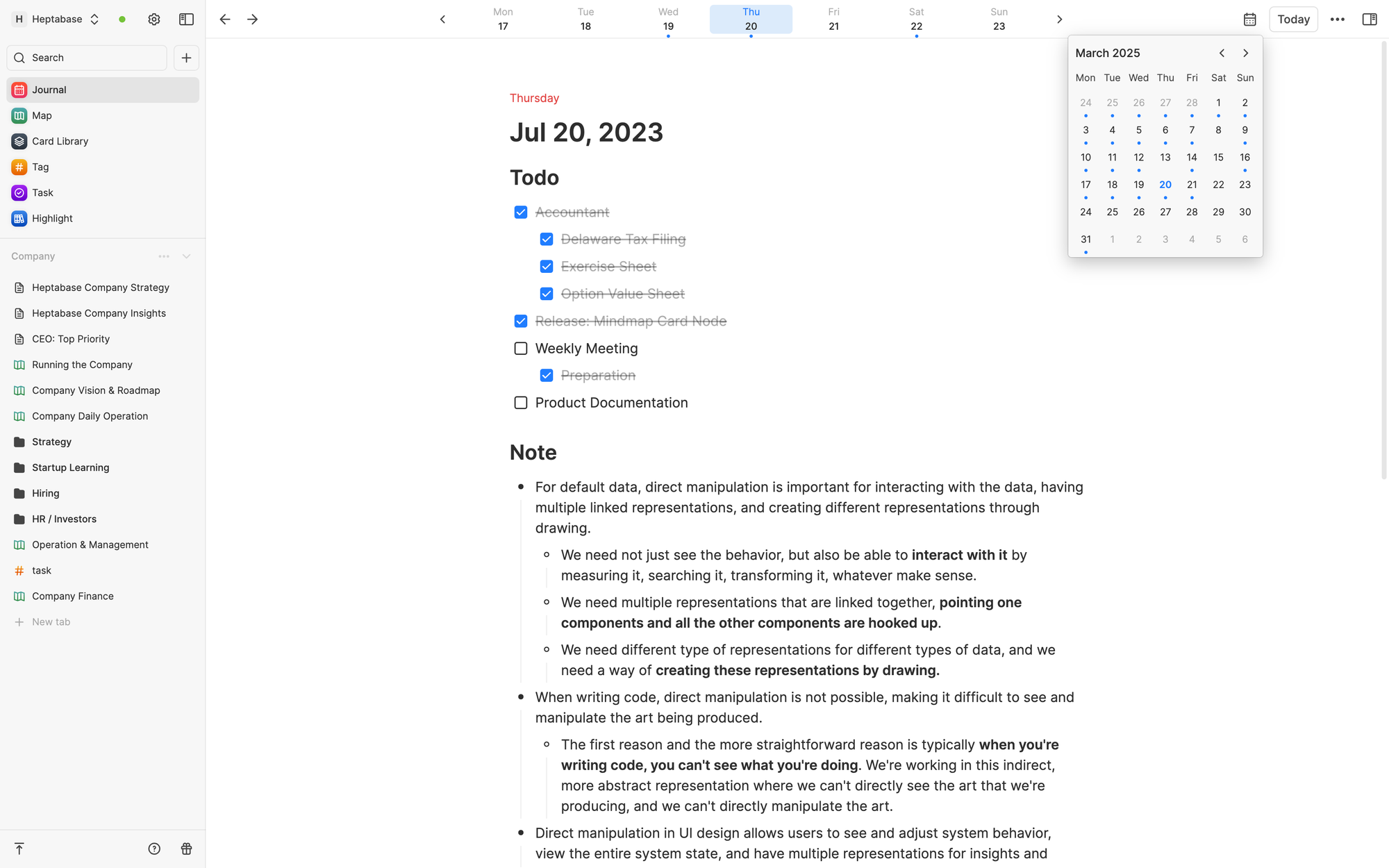Check the Weekly Meeting todo checkbox
Image resolution: width=1389 pixels, height=868 pixels.
point(521,349)
